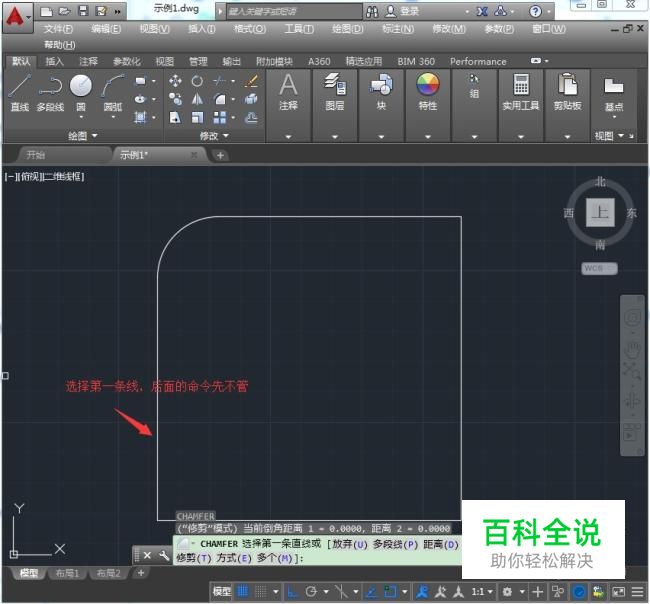Open the Circle tool dropdown arrow
The height and width of the screenshot is (604, 650).
tap(81, 117)
